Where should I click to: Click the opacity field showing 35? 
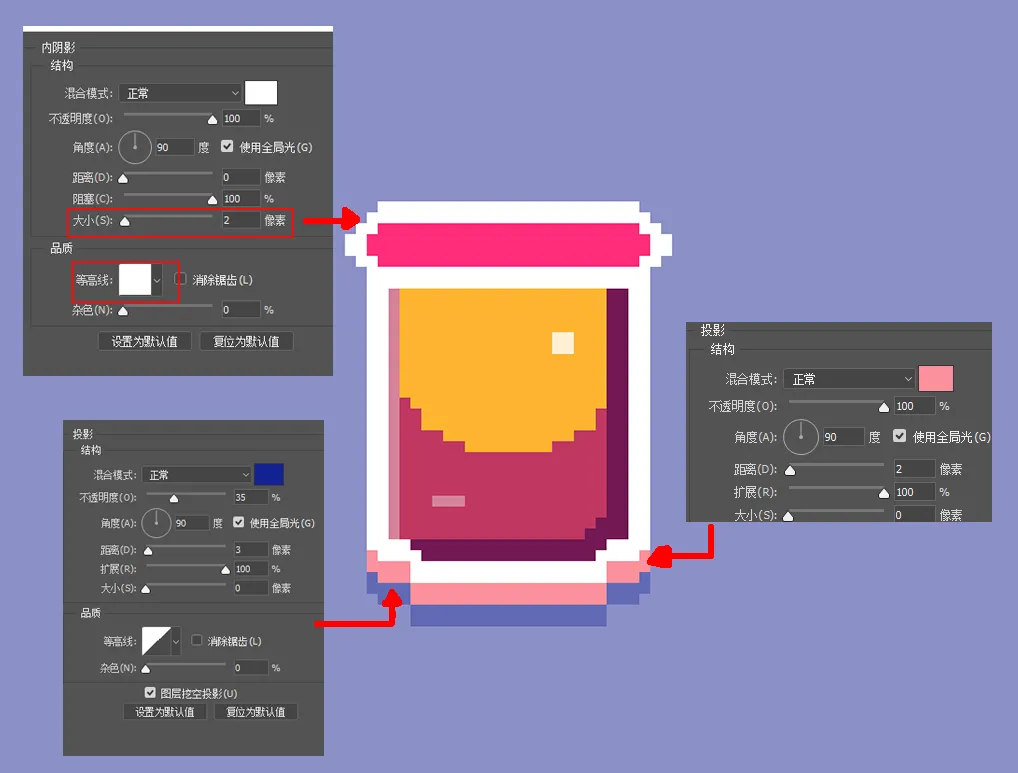point(251,497)
